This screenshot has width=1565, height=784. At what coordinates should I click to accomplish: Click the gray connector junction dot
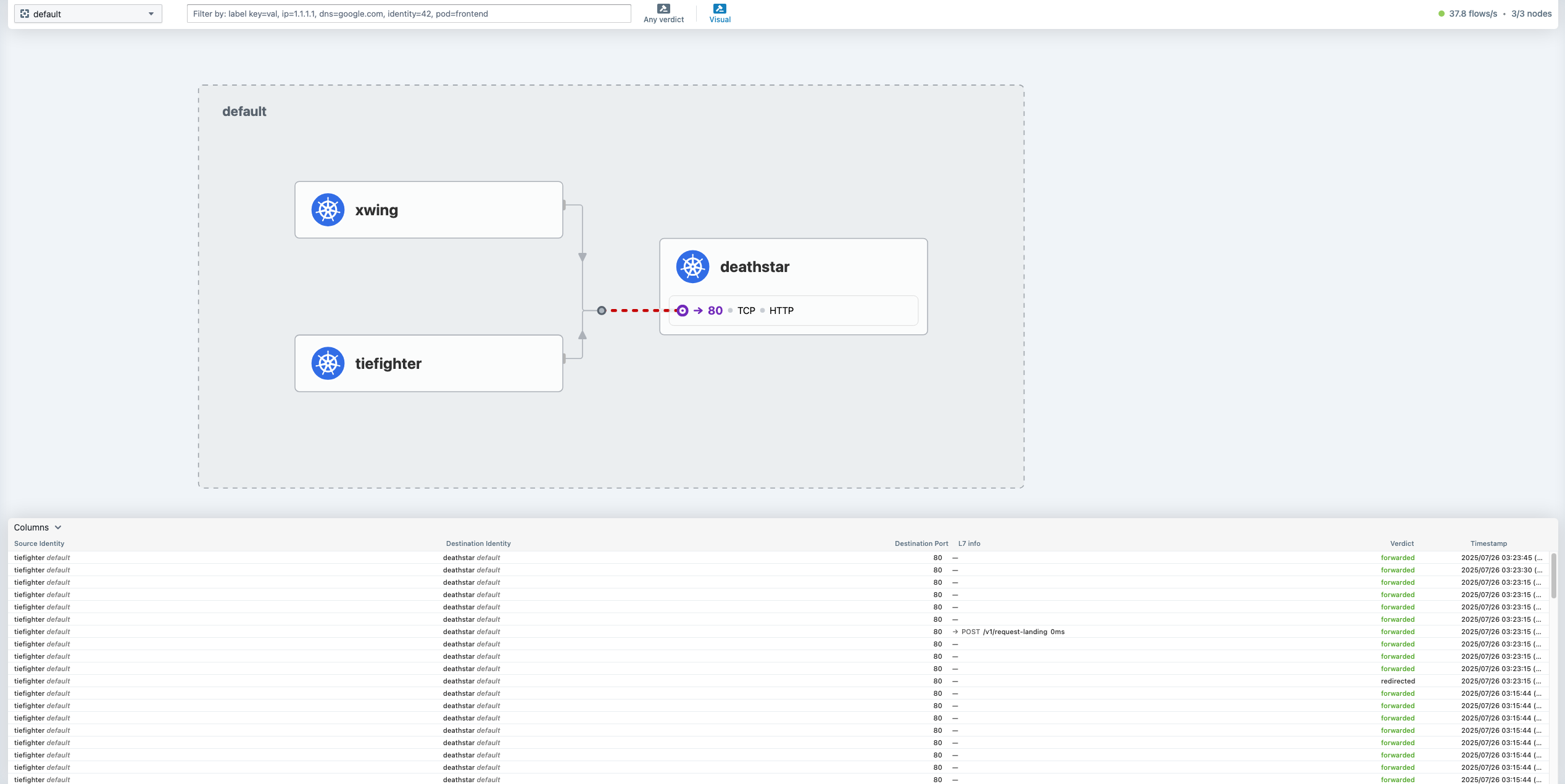point(602,310)
